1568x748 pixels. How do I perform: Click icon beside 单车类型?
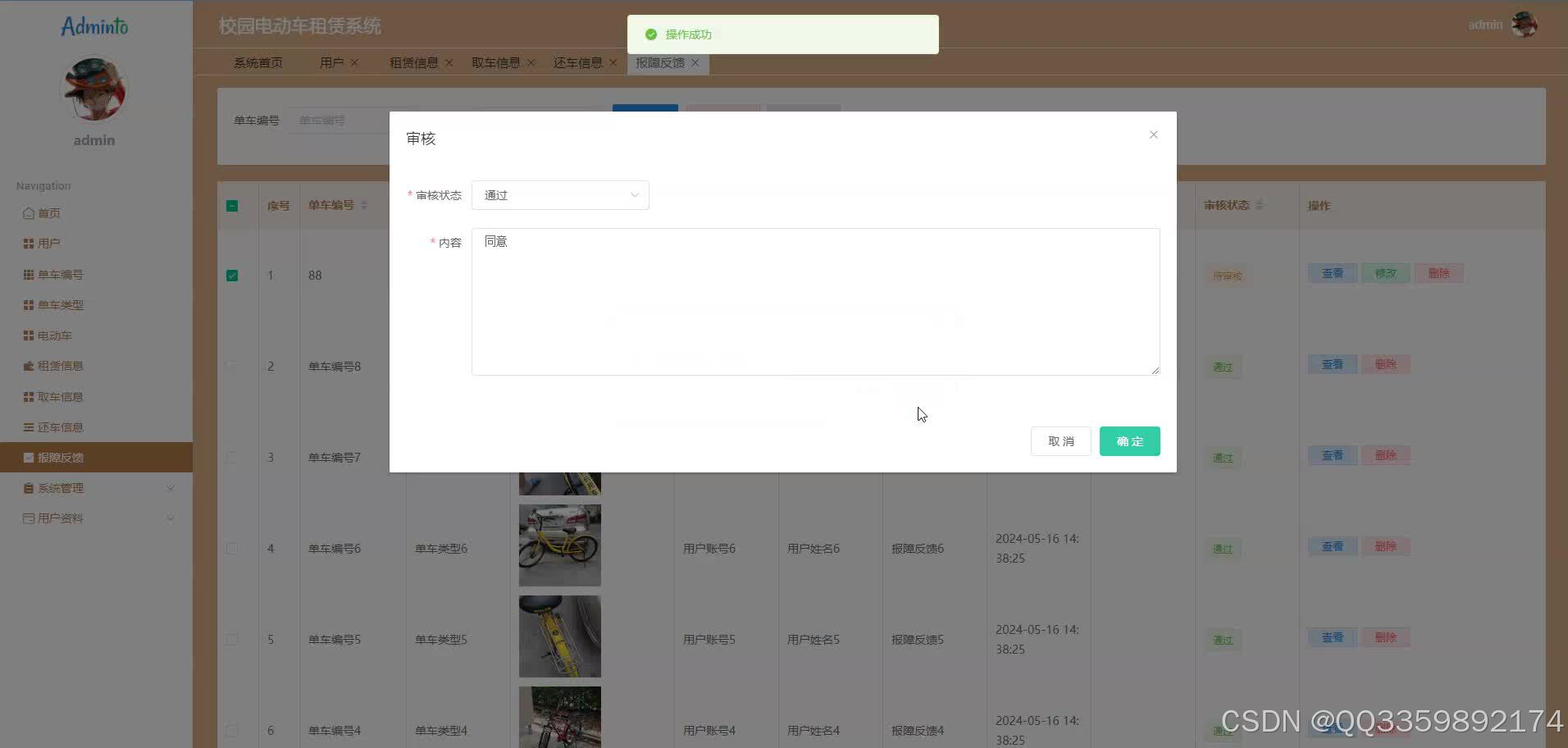point(29,305)
